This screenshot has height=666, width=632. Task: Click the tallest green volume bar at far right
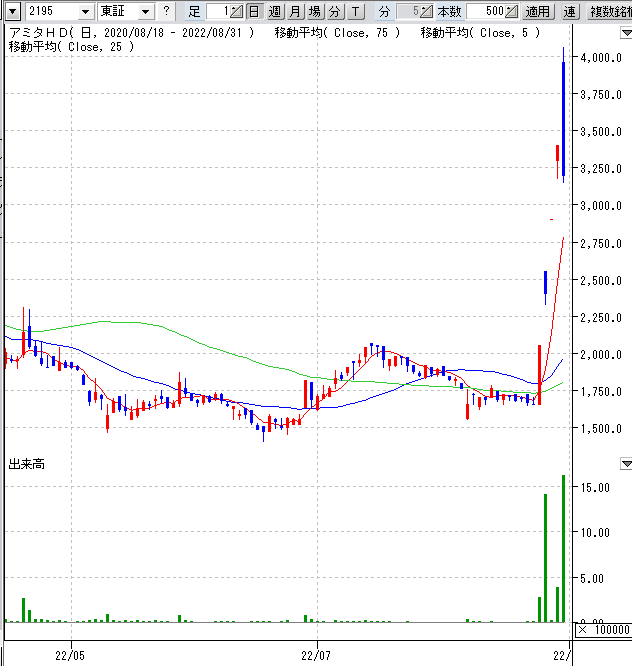[564, 548]
